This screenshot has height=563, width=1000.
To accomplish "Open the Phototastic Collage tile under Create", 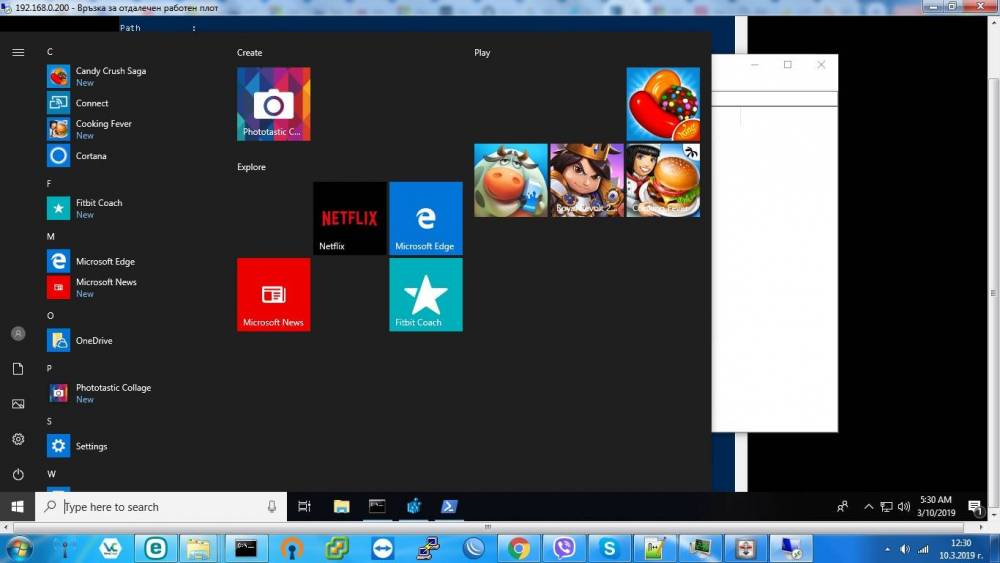I will click(x=274, y=104).
